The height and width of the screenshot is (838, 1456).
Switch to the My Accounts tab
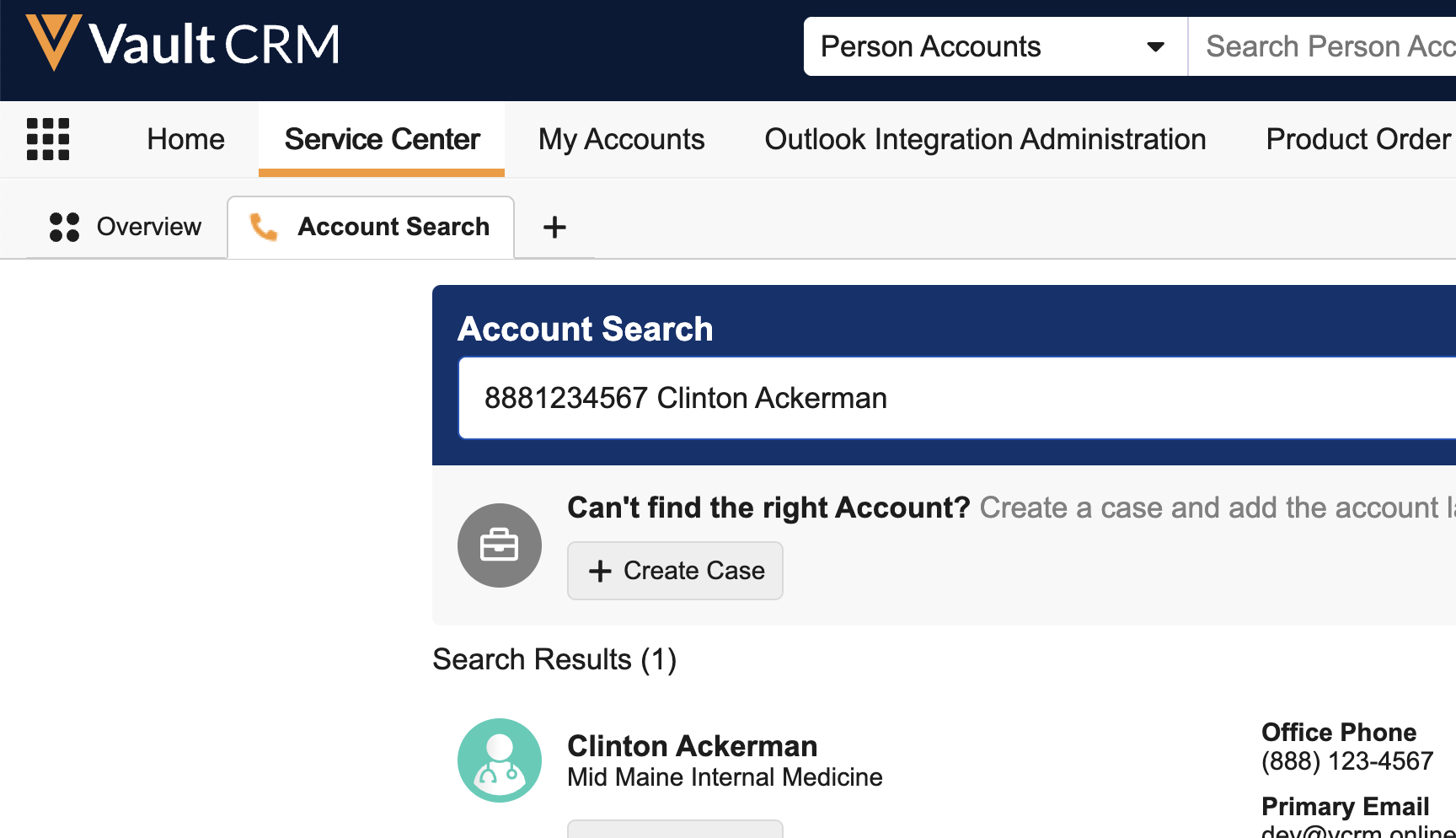point(621,139)
